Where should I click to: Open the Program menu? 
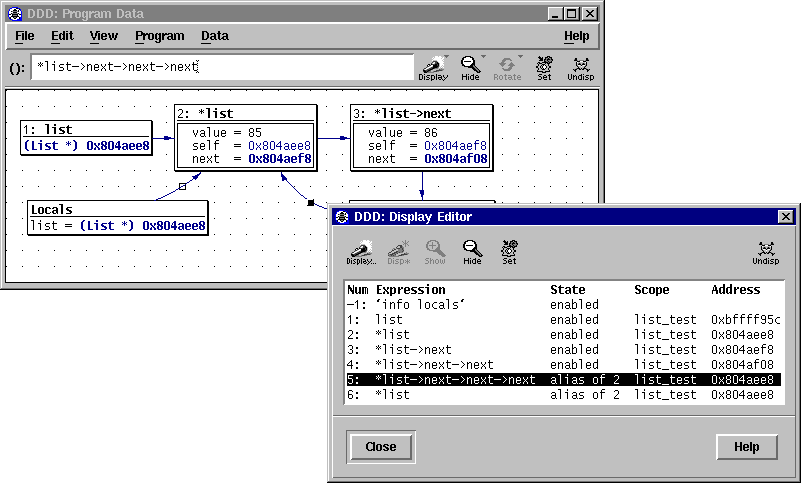[159, 36]
